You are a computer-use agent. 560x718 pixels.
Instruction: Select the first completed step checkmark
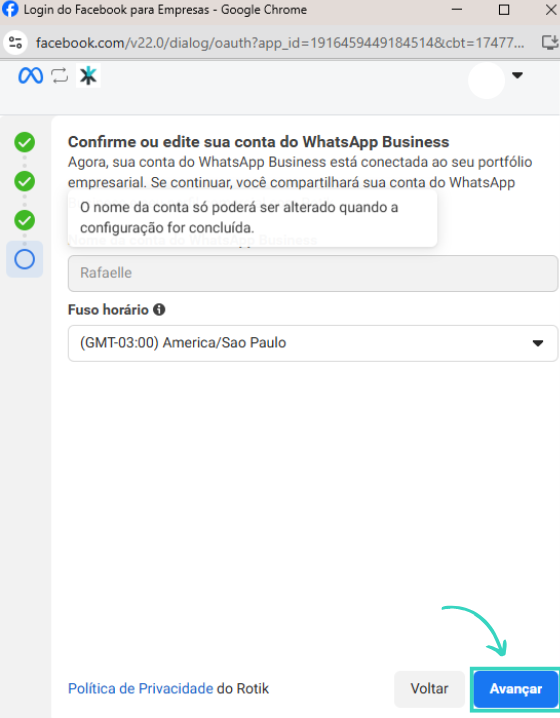[24, 142]
